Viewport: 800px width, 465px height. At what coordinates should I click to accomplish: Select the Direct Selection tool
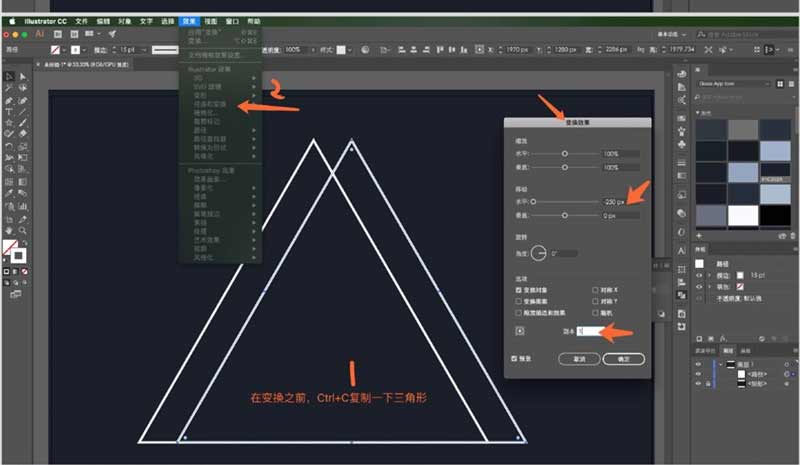(x=23, y=77)
